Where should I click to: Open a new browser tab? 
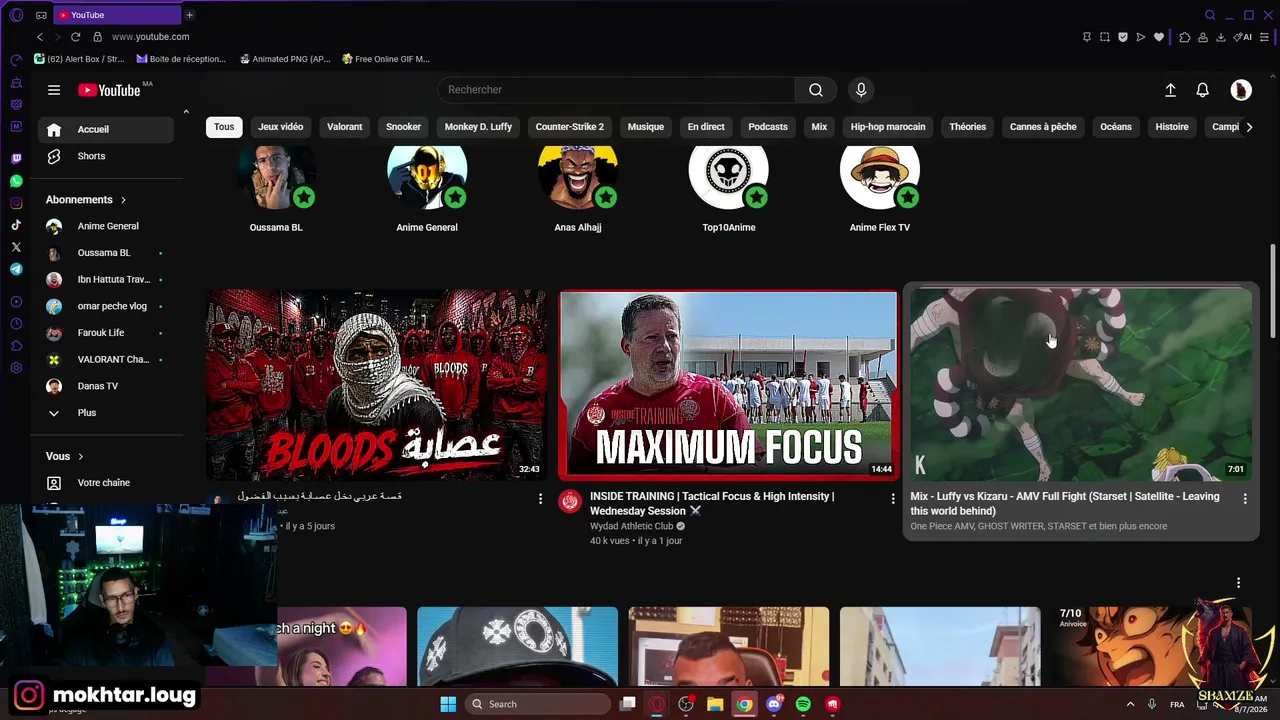click(x=189, y=15)
